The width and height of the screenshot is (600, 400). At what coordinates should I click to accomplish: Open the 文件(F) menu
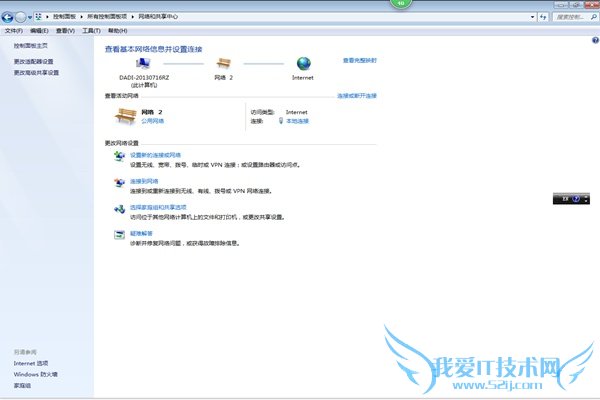tap(13, 31)
